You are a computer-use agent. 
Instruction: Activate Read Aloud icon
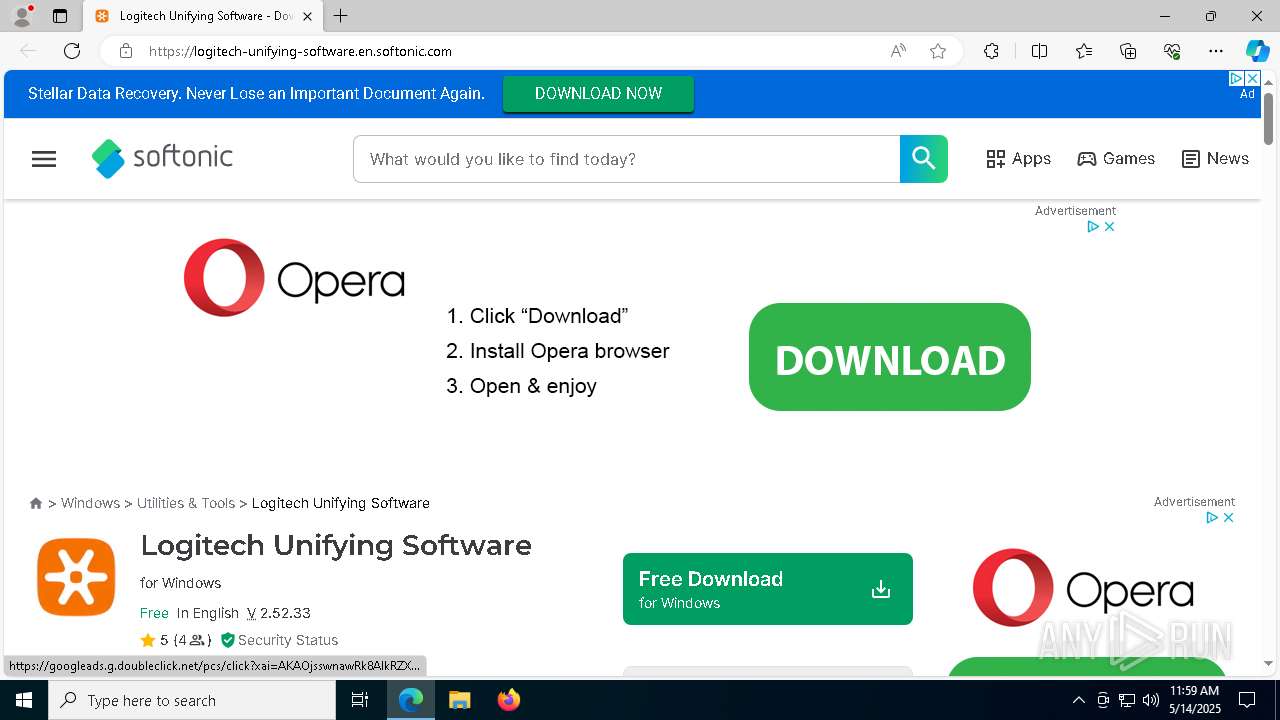[x=898, y=51]
